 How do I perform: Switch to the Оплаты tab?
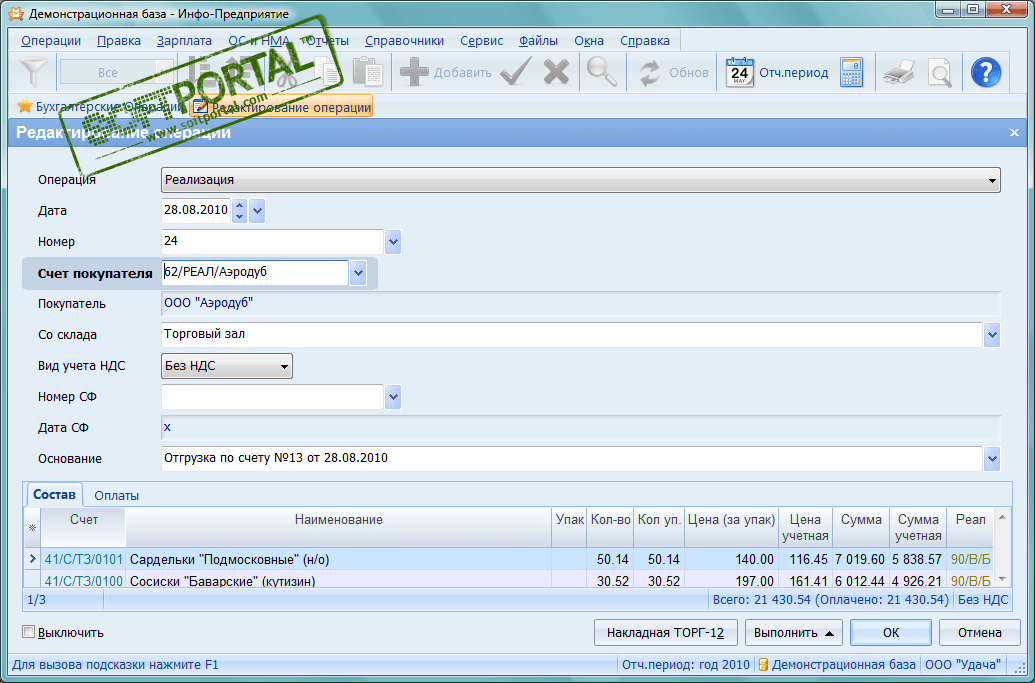tap(116, 496)
